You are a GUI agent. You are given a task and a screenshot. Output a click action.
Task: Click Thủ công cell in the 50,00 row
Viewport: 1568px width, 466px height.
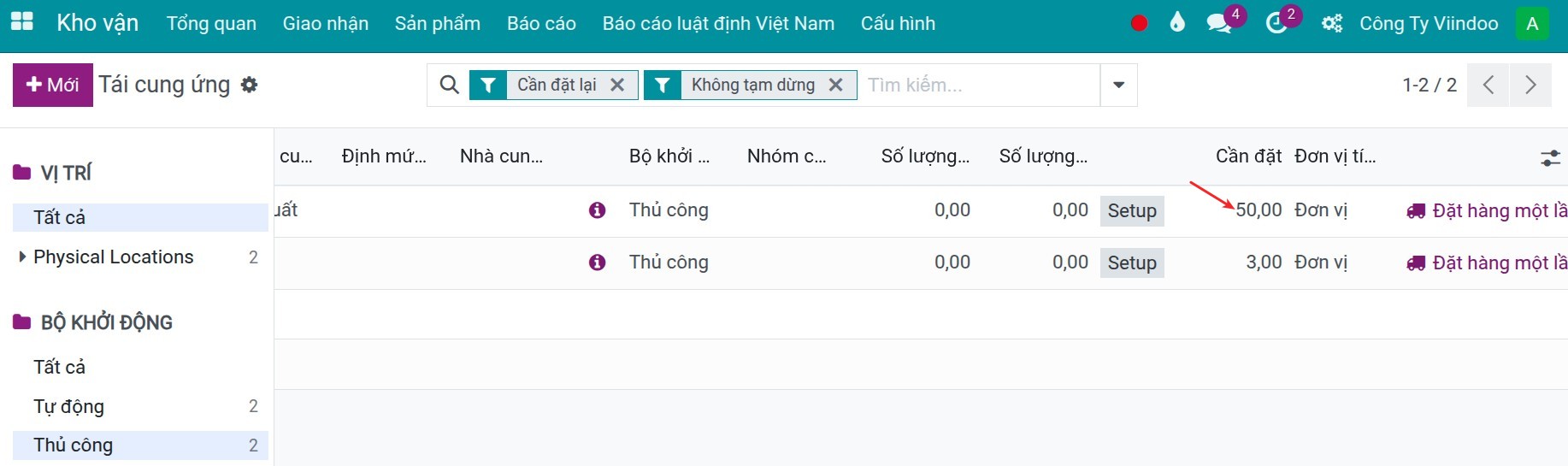[669, 209]
